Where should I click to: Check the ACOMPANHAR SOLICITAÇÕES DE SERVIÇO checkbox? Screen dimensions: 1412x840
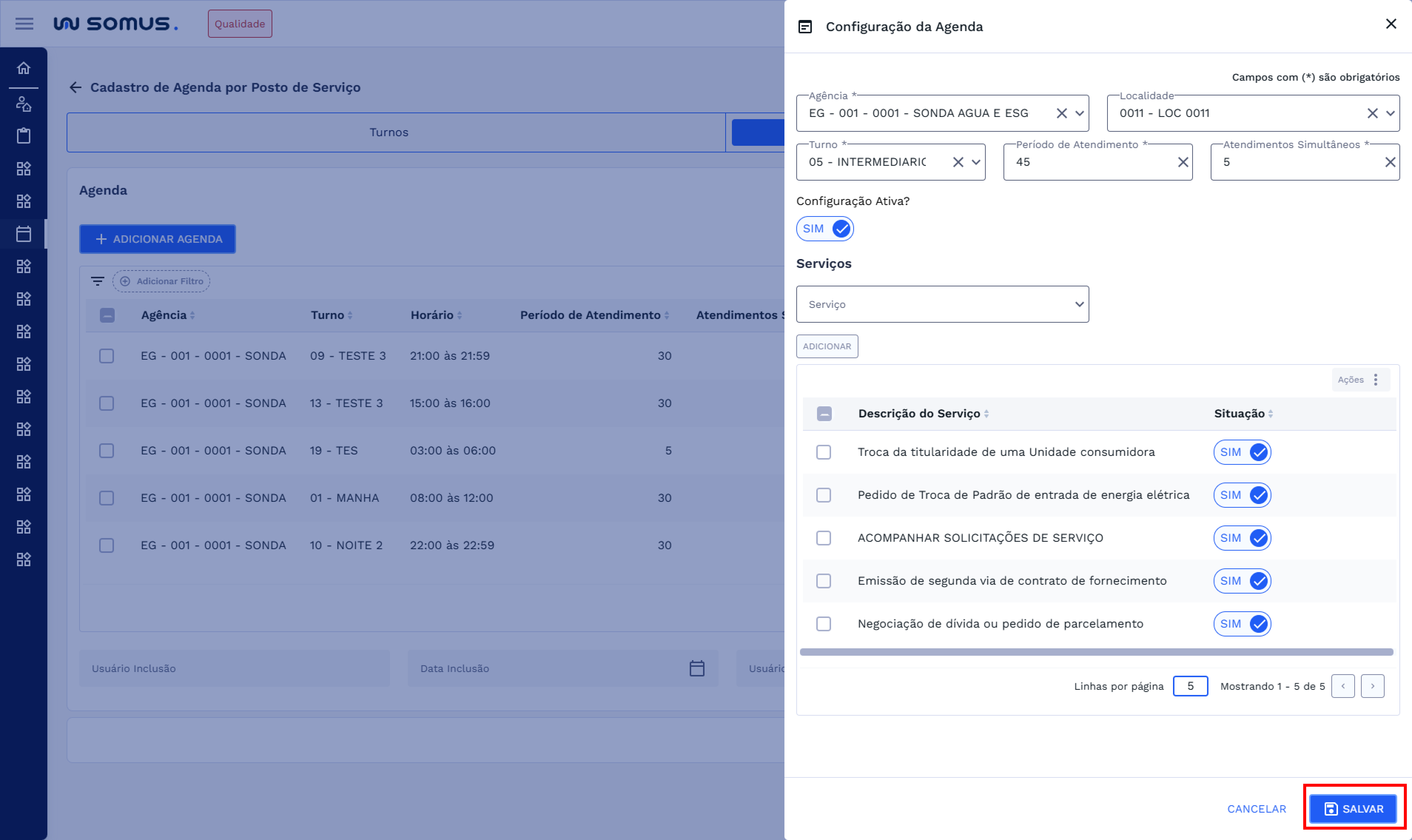(x=823, y=538)
